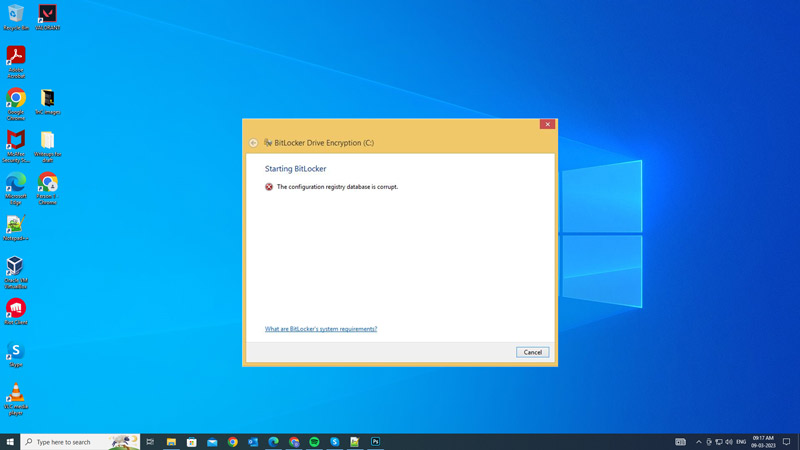Click the back arrow in BitLocker dialog
This screenshot has width=800, height=450.
(254, 143)
